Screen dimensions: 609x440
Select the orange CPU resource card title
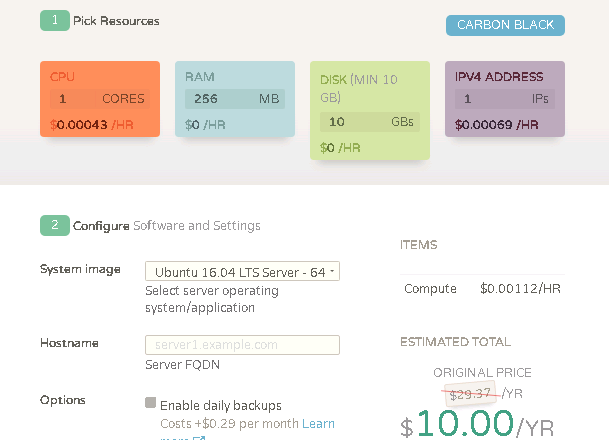coord(63,77)
